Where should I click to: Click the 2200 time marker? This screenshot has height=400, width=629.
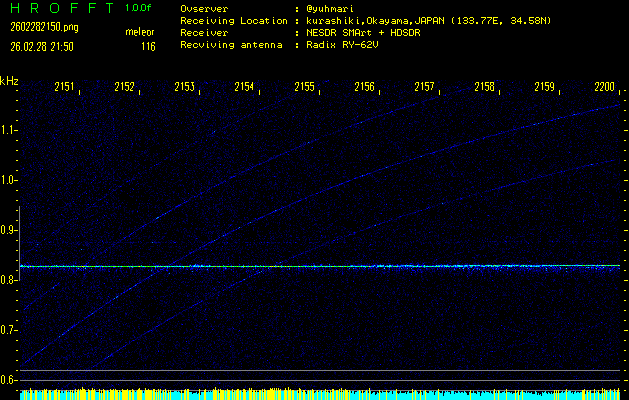[604, 87]
